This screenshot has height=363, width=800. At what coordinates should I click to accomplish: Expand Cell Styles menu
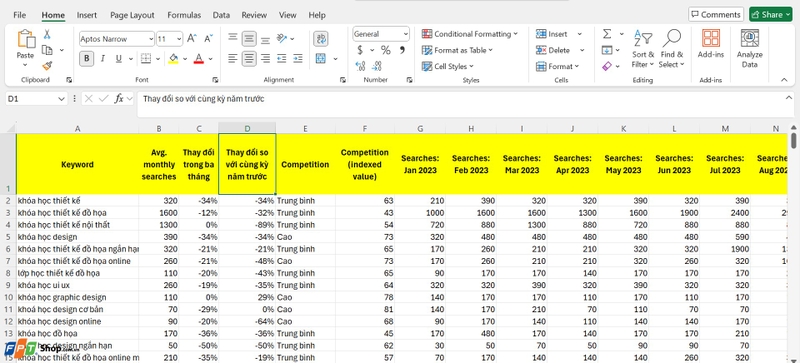coord(447,66)
